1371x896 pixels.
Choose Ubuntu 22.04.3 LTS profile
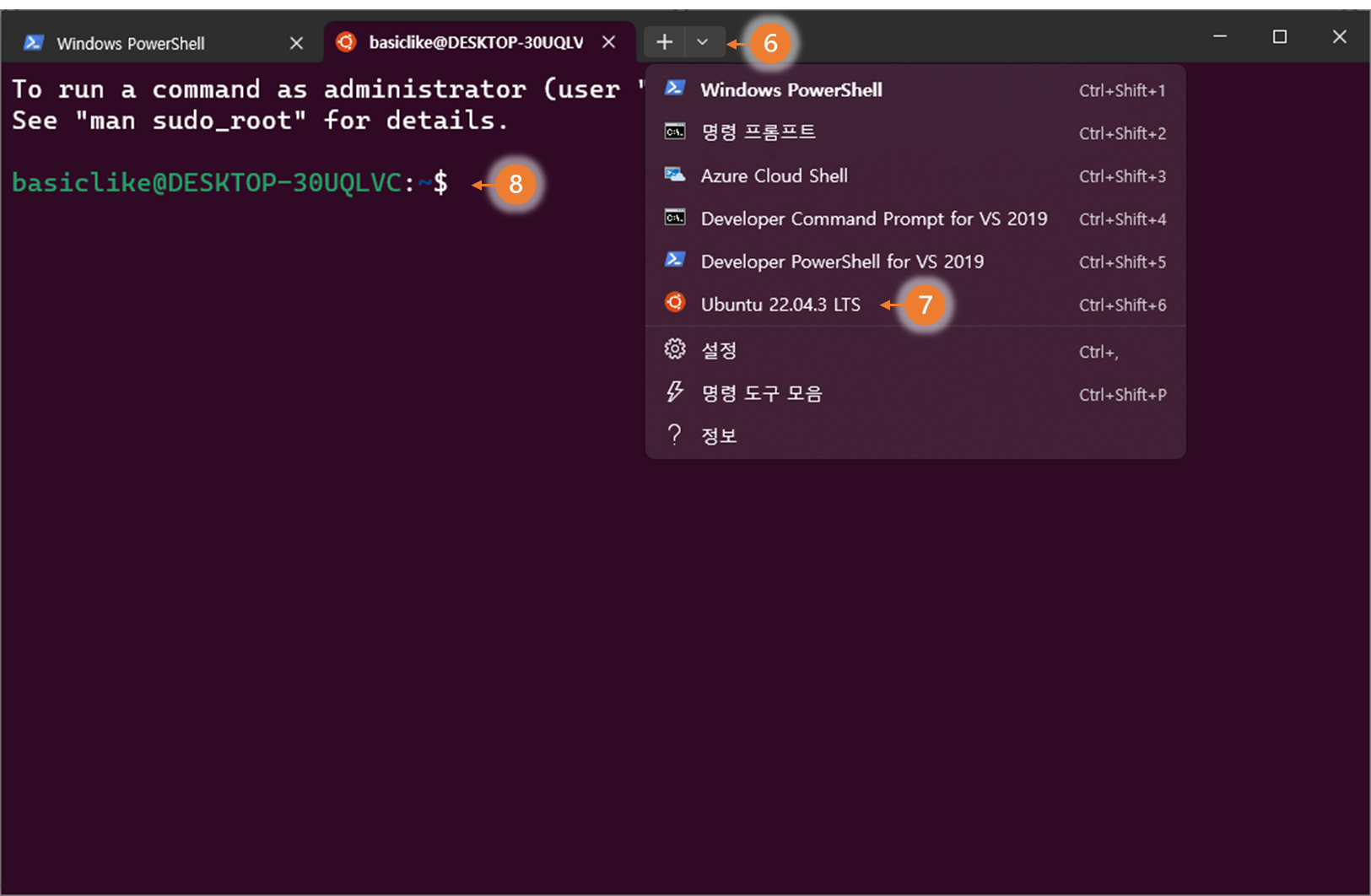point(915,305)
